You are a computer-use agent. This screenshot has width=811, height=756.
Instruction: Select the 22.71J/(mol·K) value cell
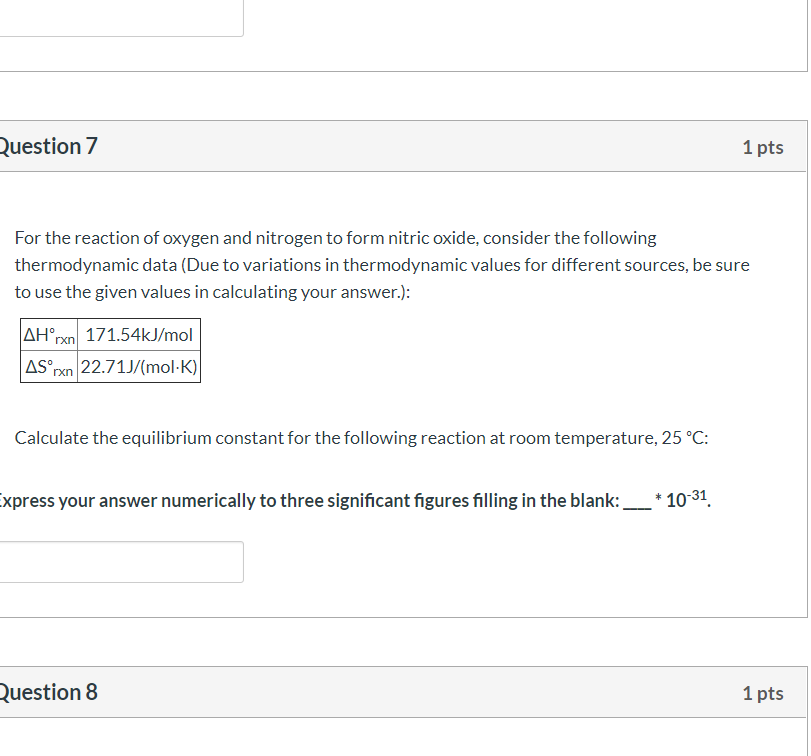pos(139,367)
